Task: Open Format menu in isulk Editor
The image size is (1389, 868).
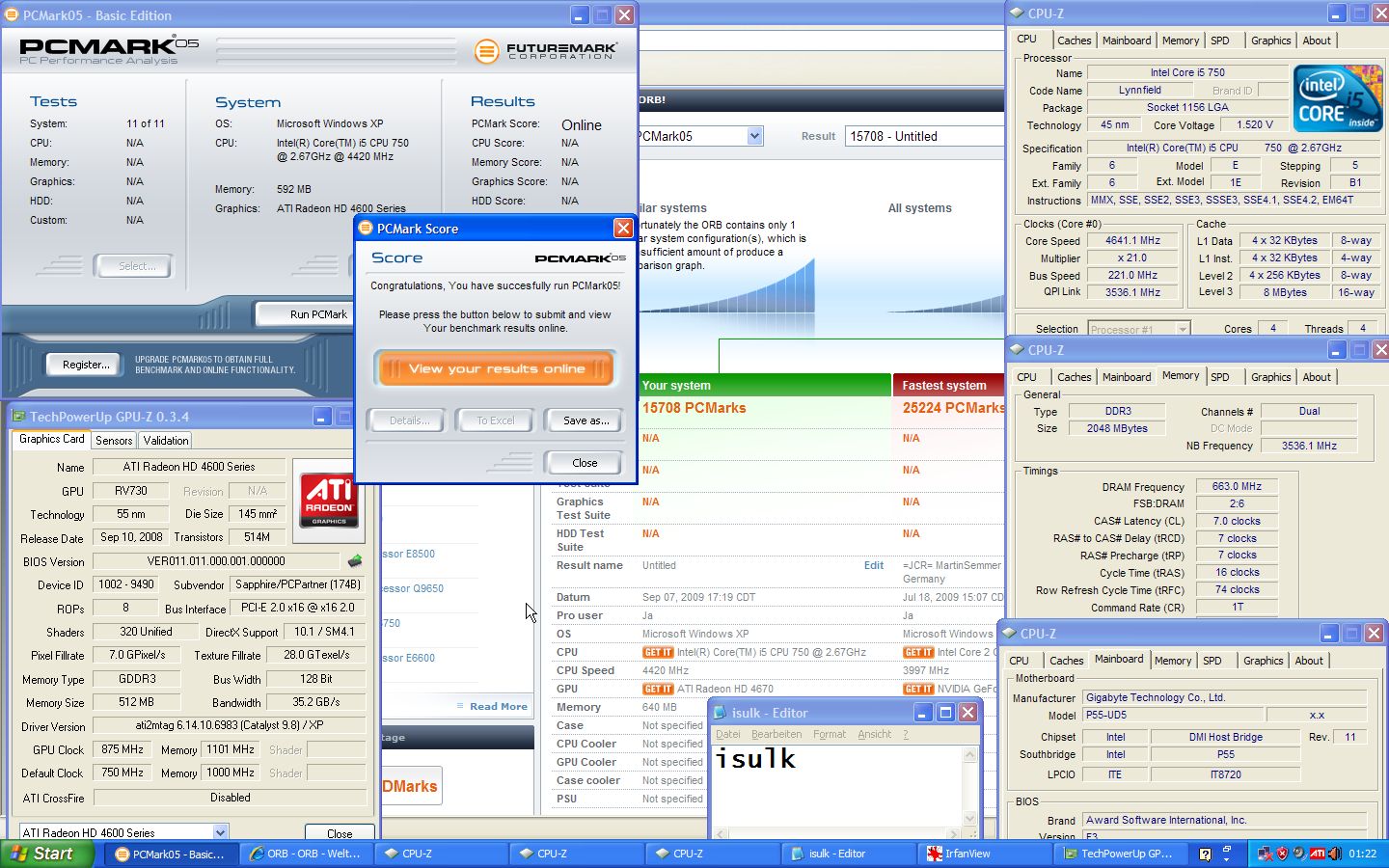Action: point(830,734)
